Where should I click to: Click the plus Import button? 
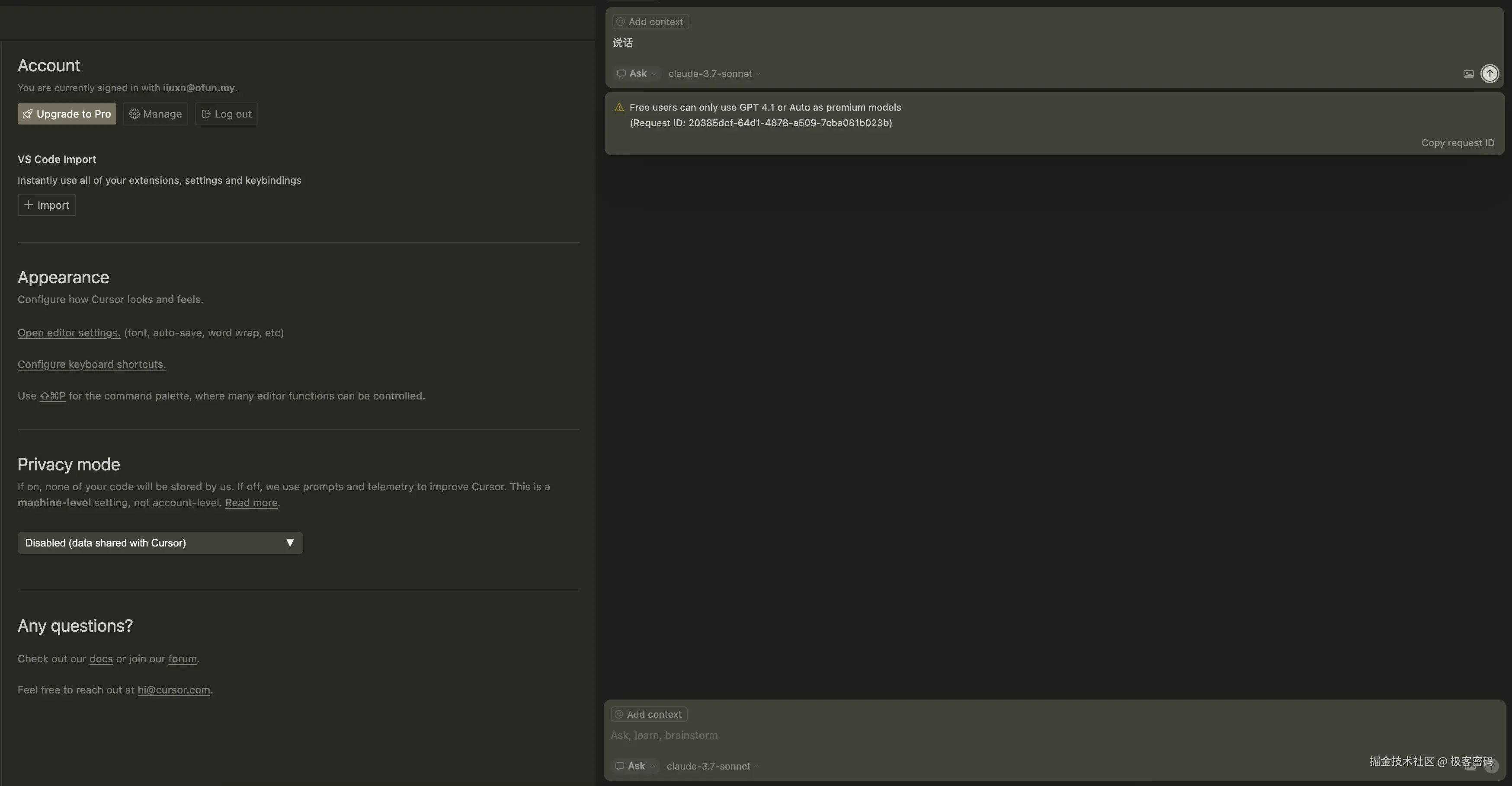point(46,205)
